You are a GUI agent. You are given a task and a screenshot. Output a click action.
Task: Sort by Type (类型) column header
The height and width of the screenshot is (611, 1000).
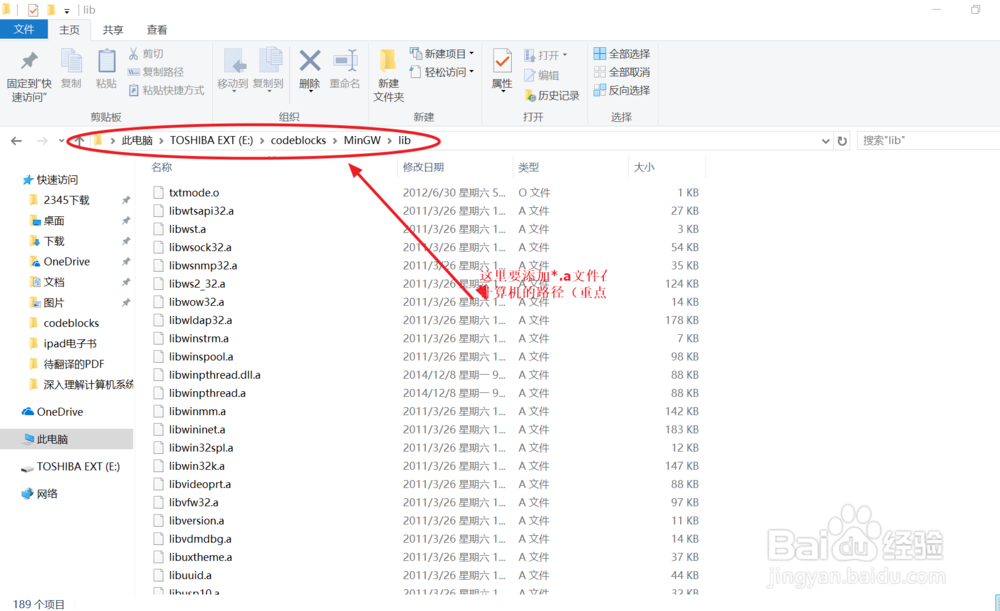[x=528, y=167]
